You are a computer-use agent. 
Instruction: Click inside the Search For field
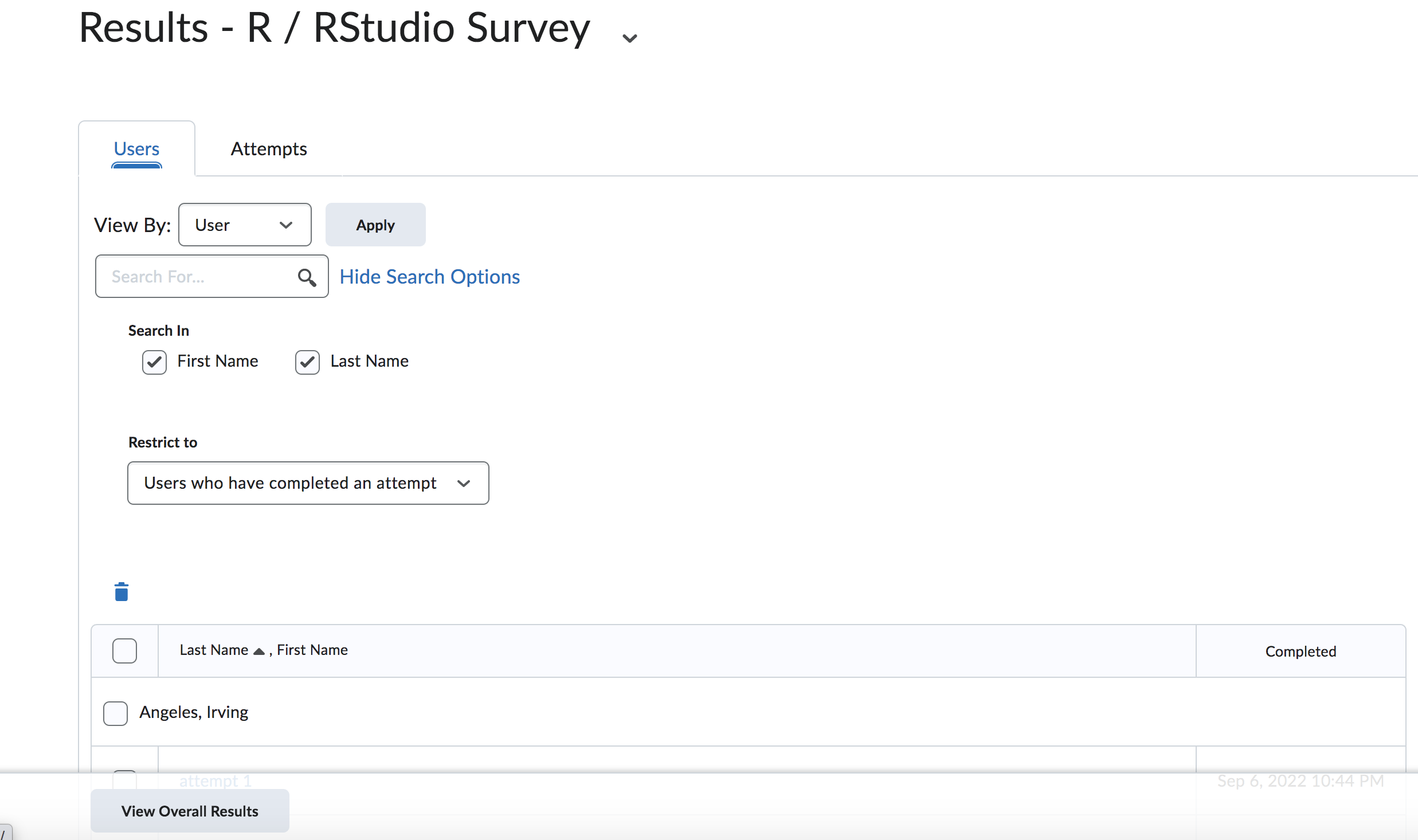(195, 276)
